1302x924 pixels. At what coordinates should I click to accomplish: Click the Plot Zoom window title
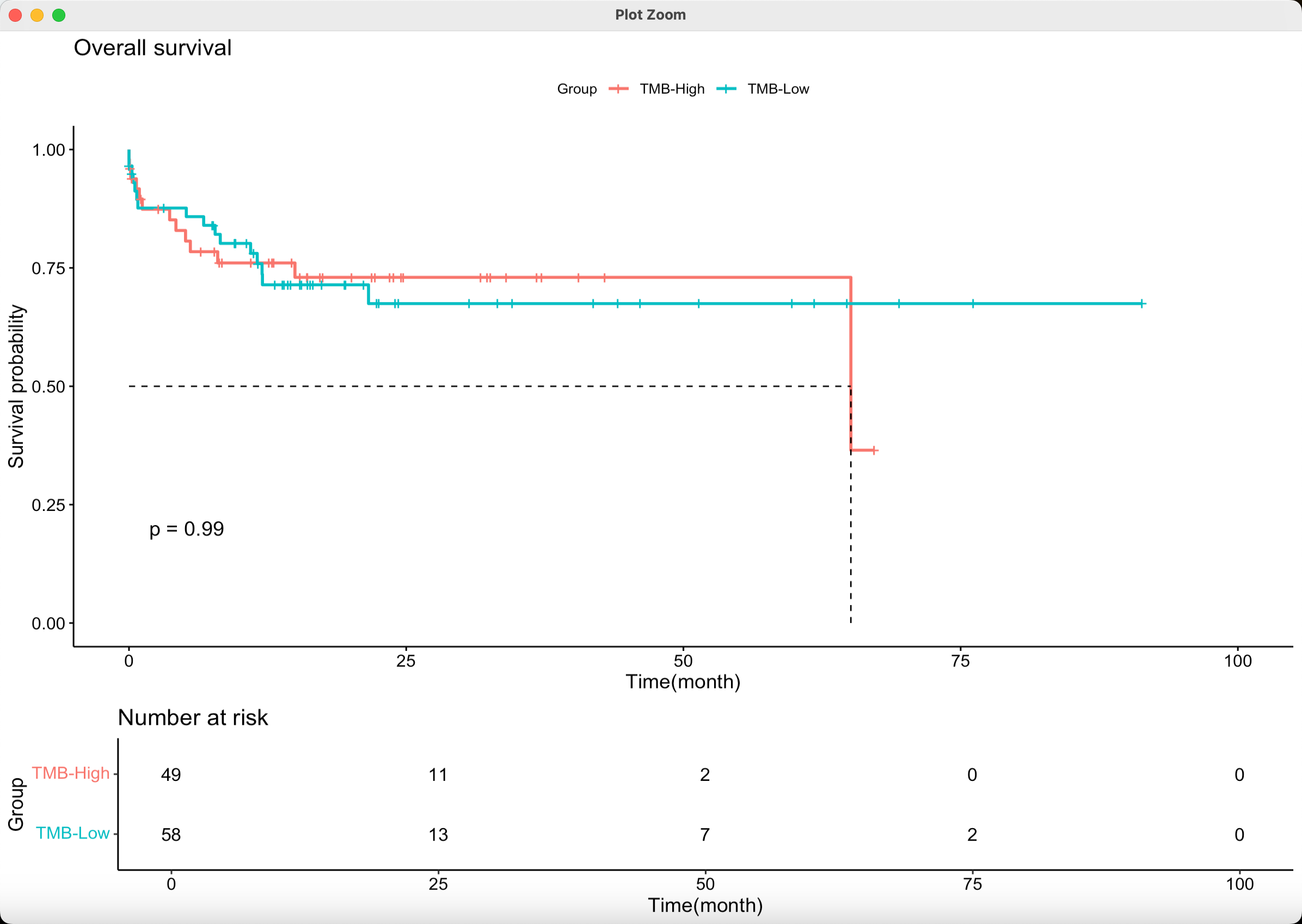650,15
